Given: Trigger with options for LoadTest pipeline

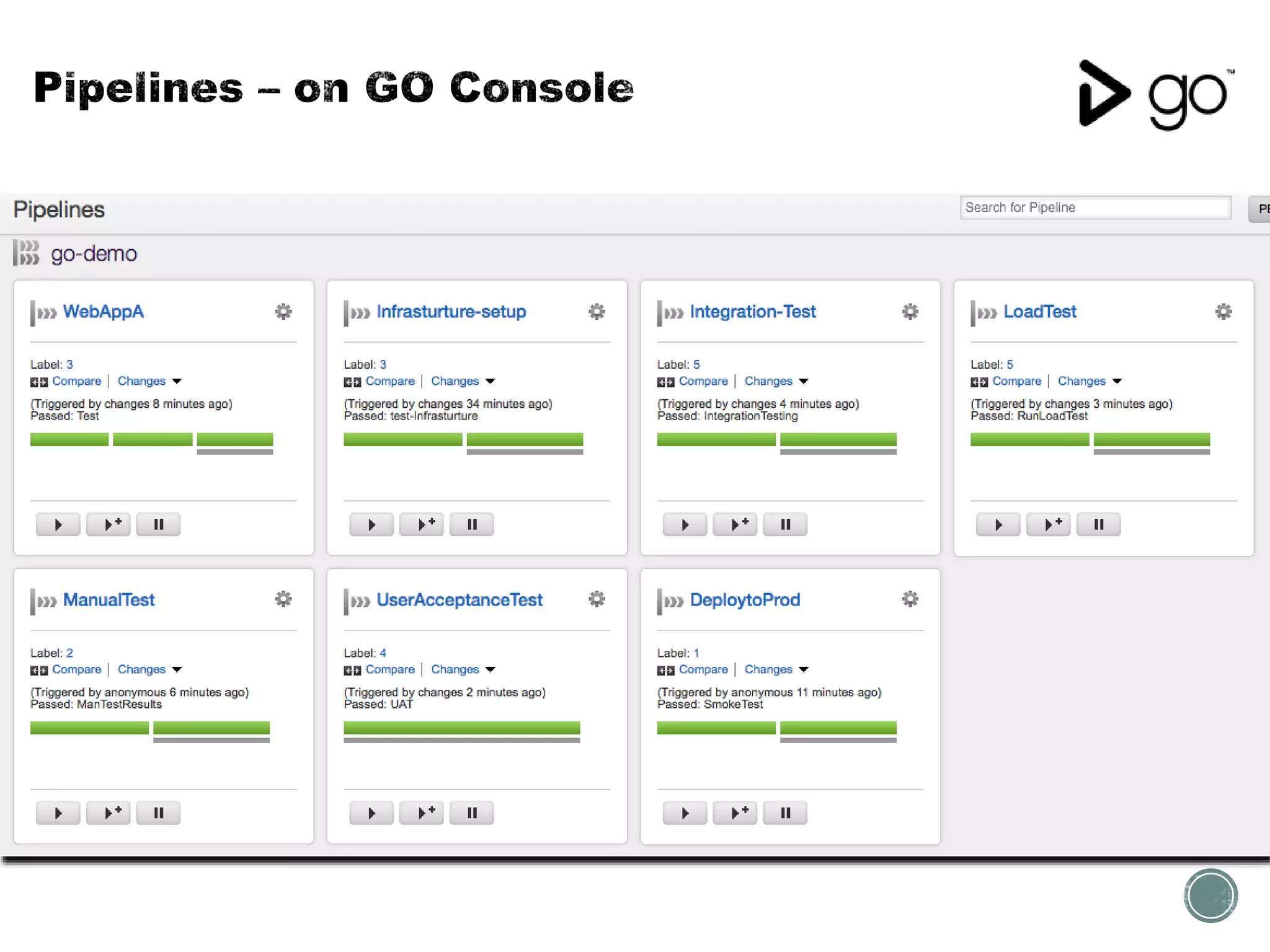Looking at the screenshot, I should (1048, 524).
